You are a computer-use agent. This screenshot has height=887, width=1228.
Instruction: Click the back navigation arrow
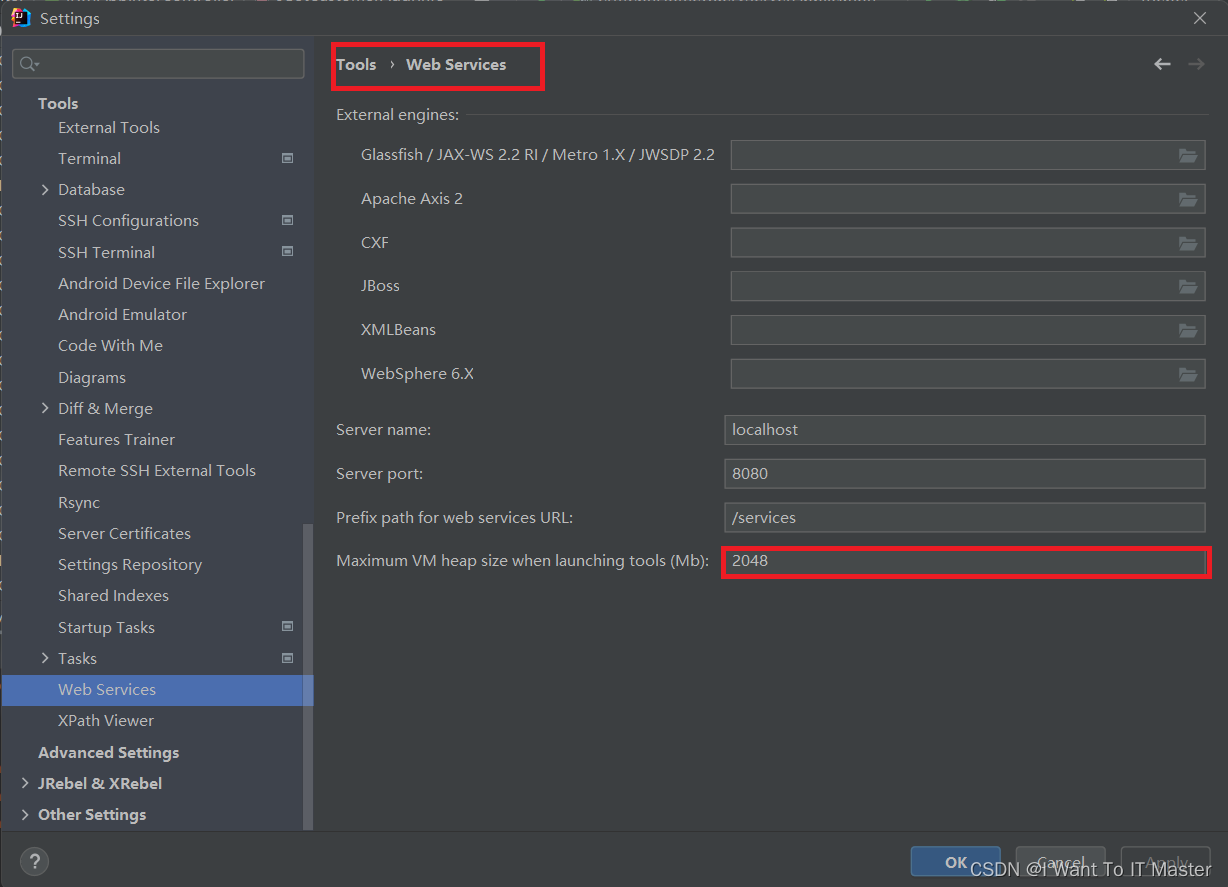coord(1162,63)
